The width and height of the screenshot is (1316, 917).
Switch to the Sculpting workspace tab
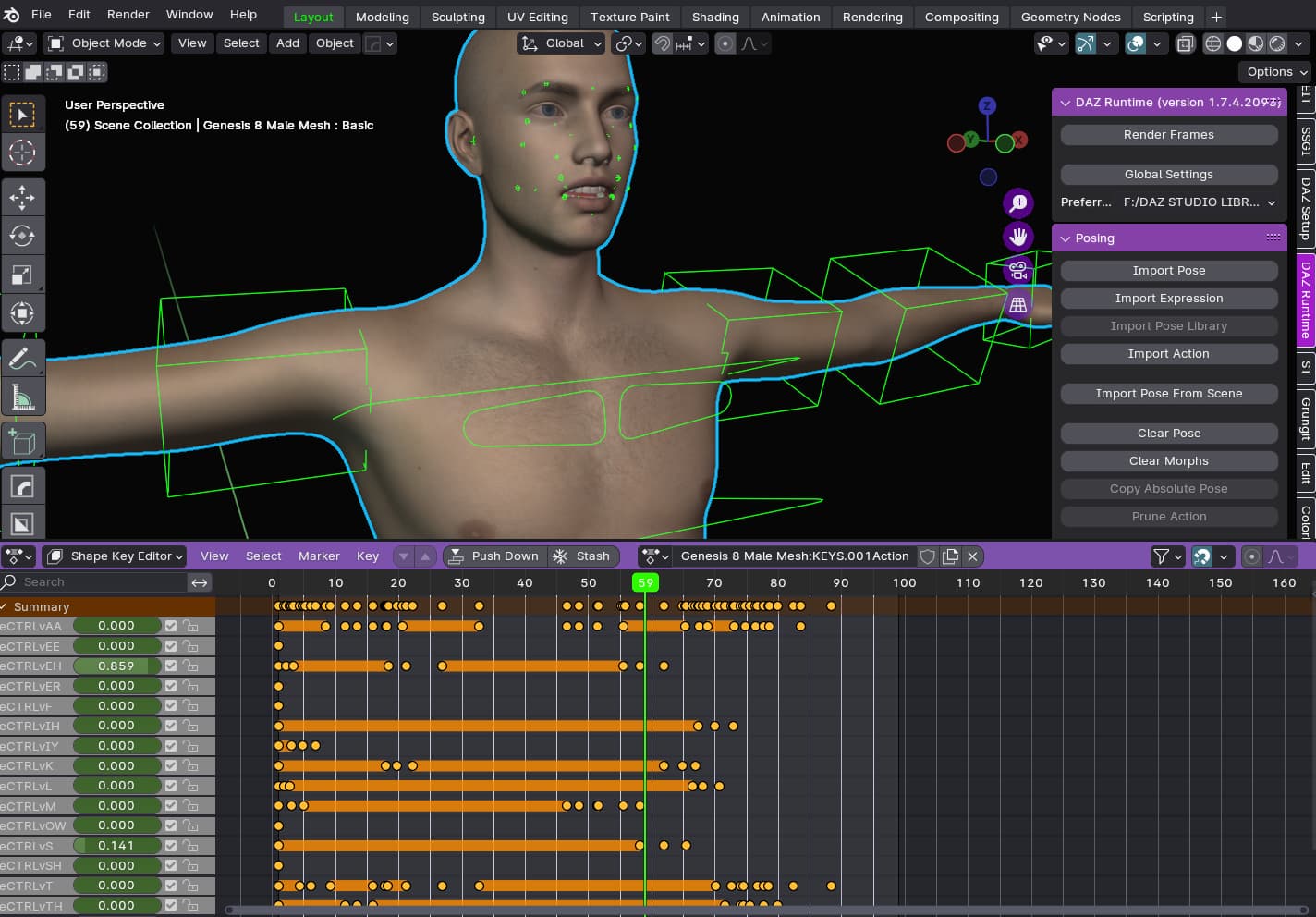pos(457,17)
